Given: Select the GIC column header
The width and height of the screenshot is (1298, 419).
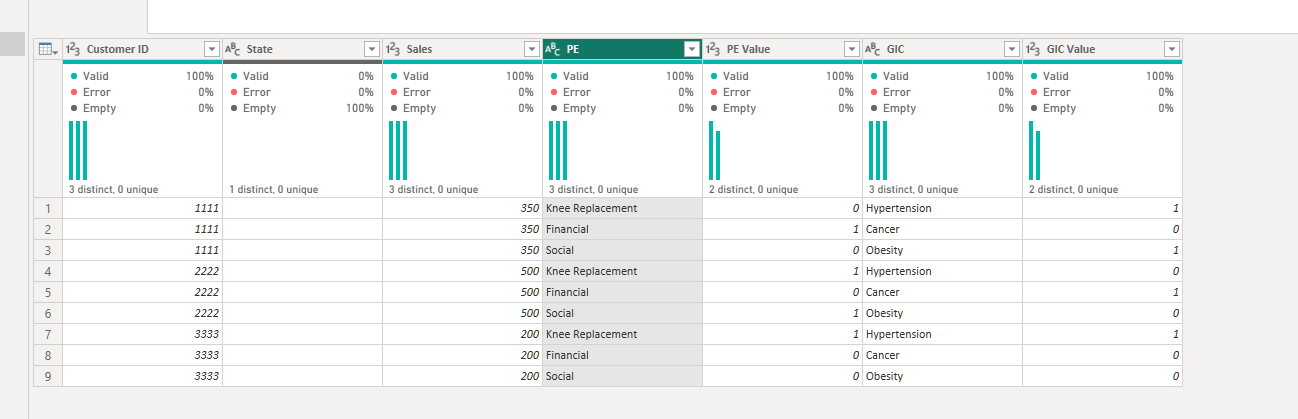Looking at the screenshot, I should [x=942, y=49].
